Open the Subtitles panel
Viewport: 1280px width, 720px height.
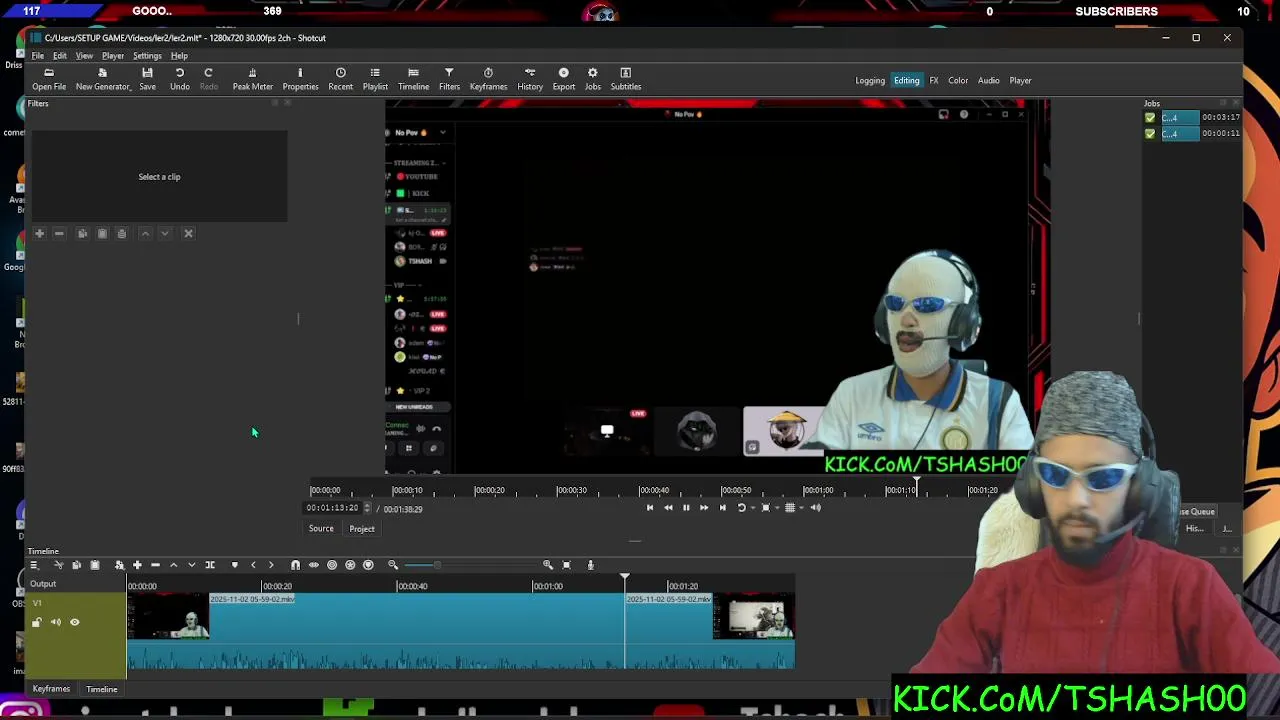click(x=626, y=79)
